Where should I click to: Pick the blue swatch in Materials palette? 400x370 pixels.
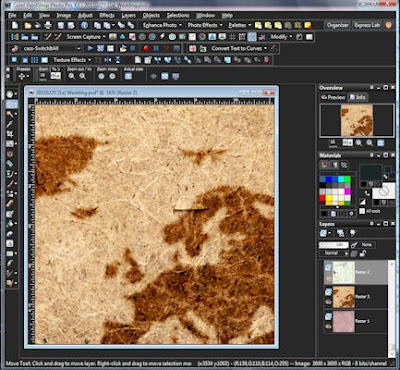330,179
